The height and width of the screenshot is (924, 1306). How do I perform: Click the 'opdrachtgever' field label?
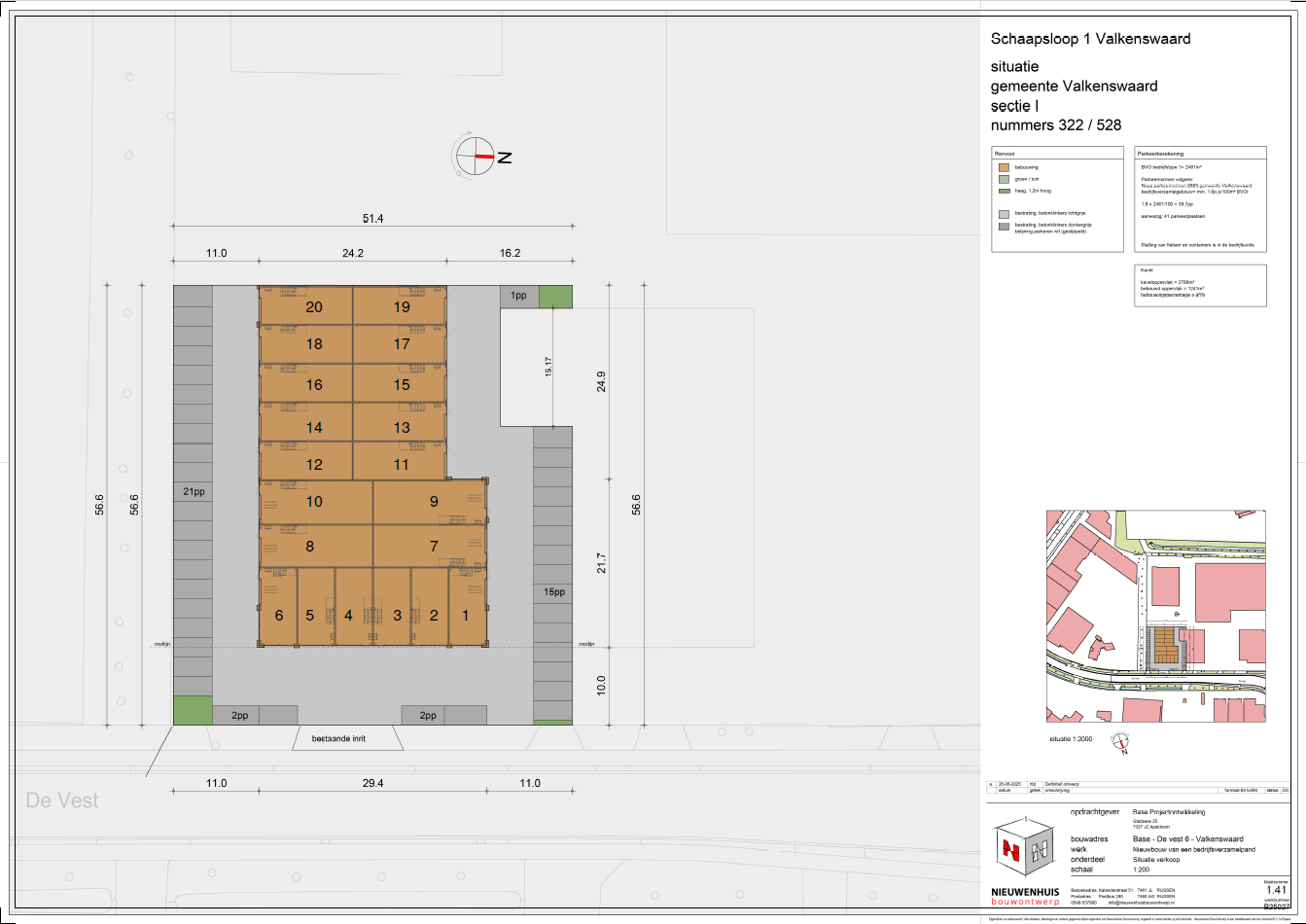coord(1095,811)
